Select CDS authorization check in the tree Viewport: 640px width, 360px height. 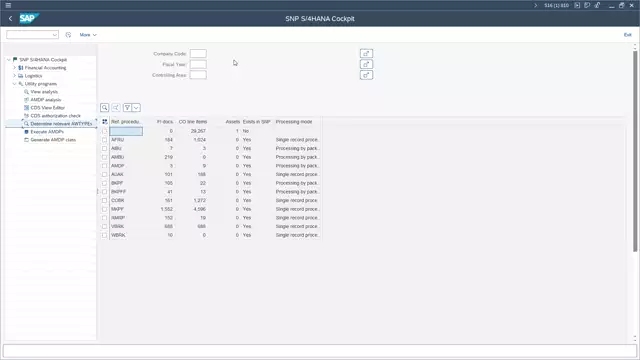point(56,116)
